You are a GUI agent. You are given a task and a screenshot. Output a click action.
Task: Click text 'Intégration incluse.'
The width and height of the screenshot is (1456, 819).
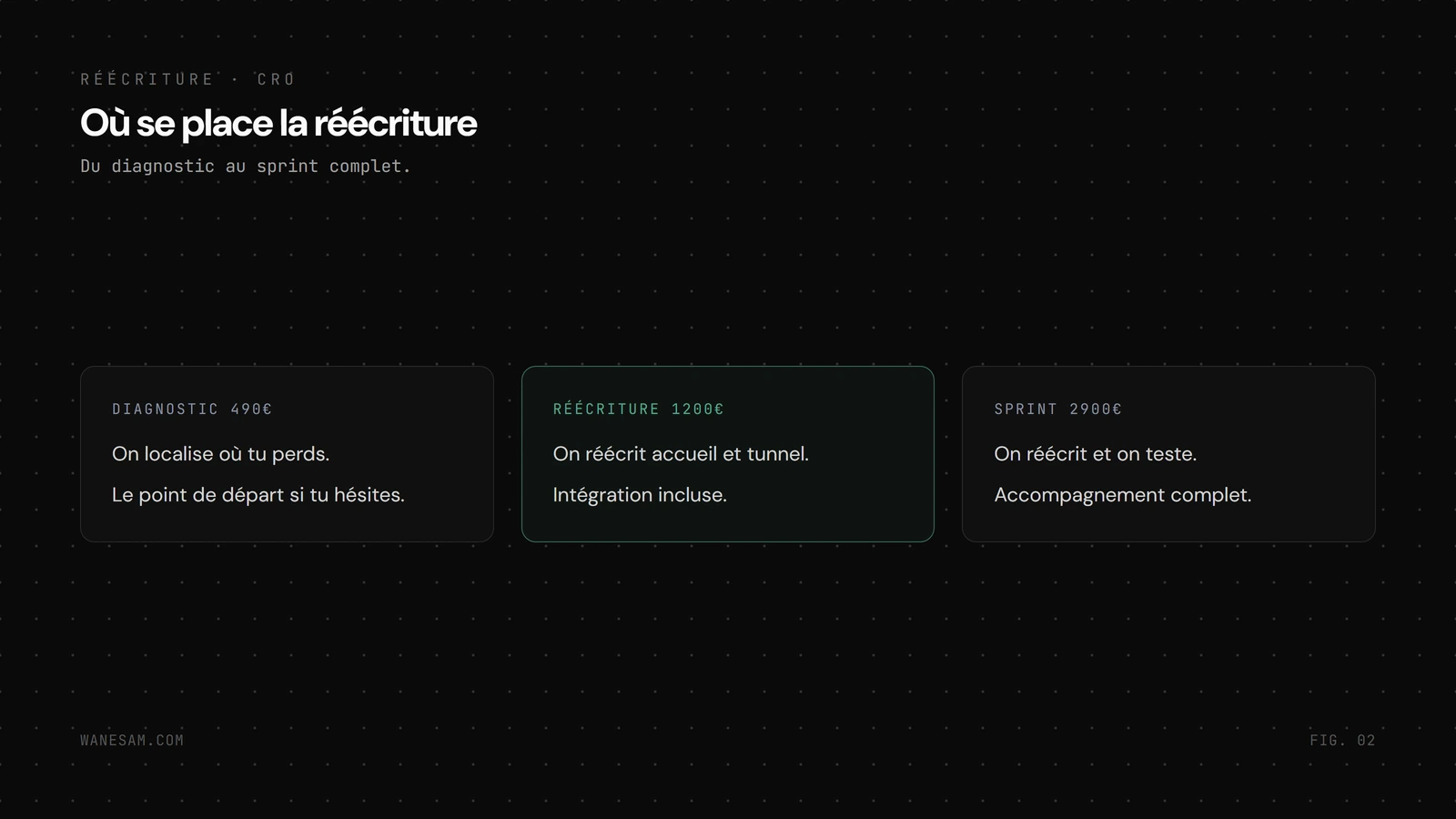click(x=640, y=495)
